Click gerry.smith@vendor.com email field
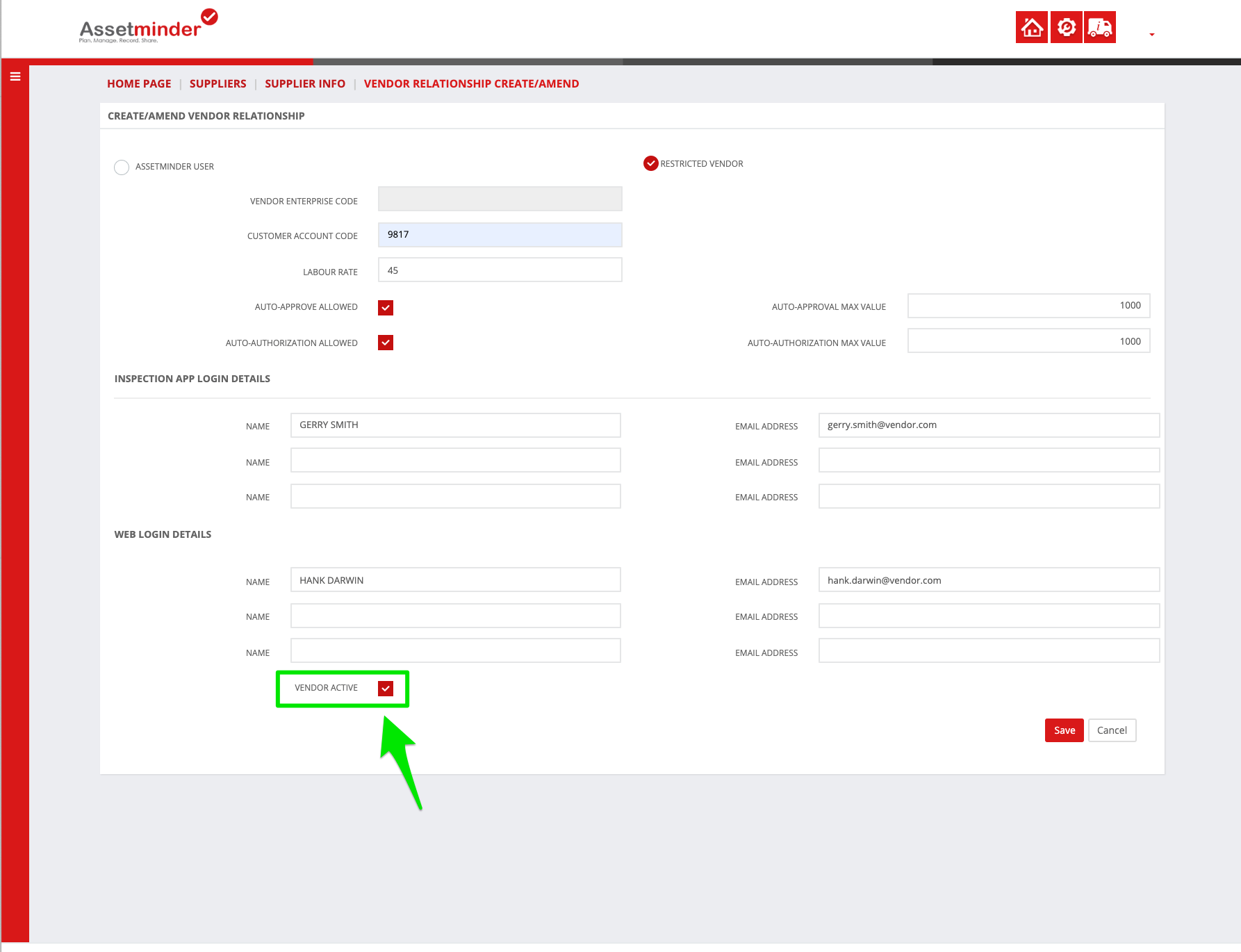Screen dimensions: 1241x952 click(x=989, y=425)
